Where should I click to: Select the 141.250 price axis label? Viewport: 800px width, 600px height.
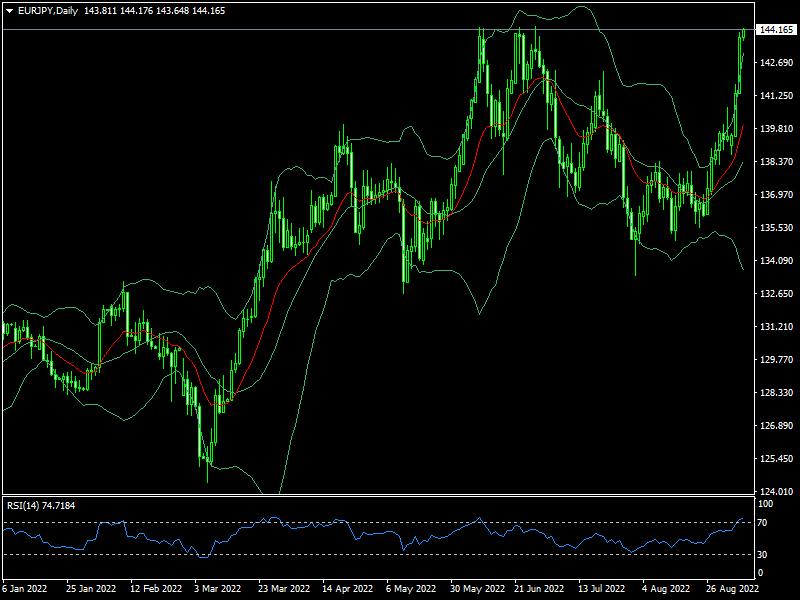tap(777, 96)
